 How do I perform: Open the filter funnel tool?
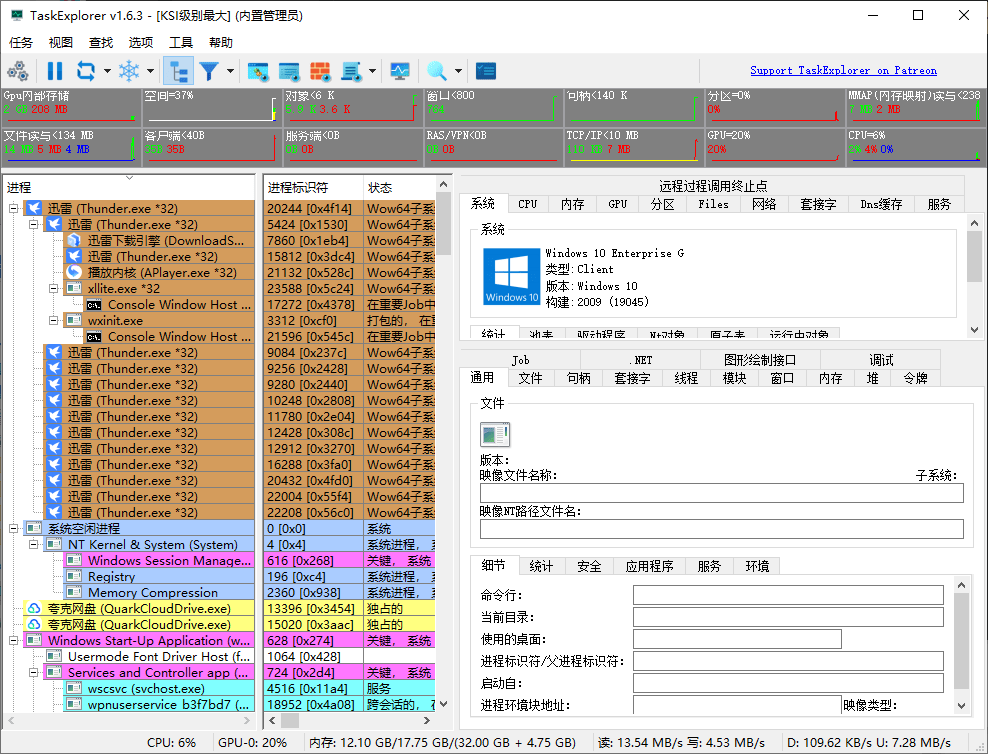(x=210, y=71)
